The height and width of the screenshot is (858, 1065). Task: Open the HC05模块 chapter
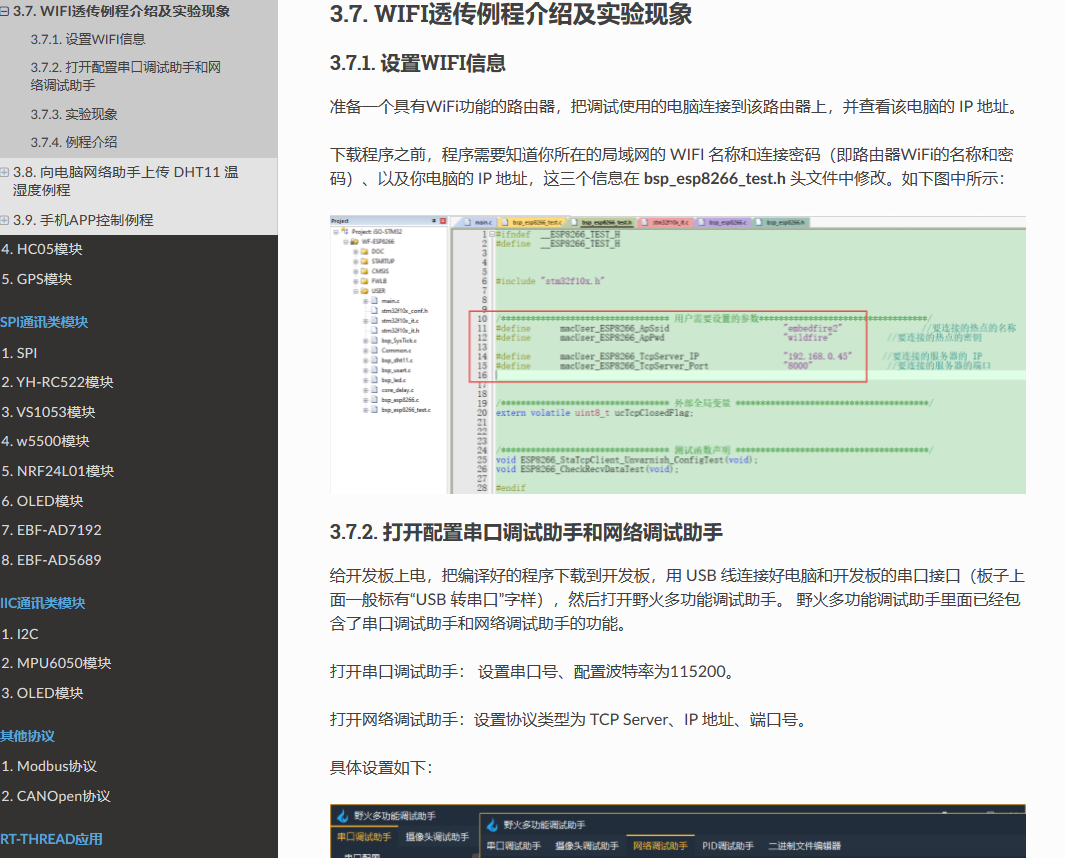(x=42, y=249)
